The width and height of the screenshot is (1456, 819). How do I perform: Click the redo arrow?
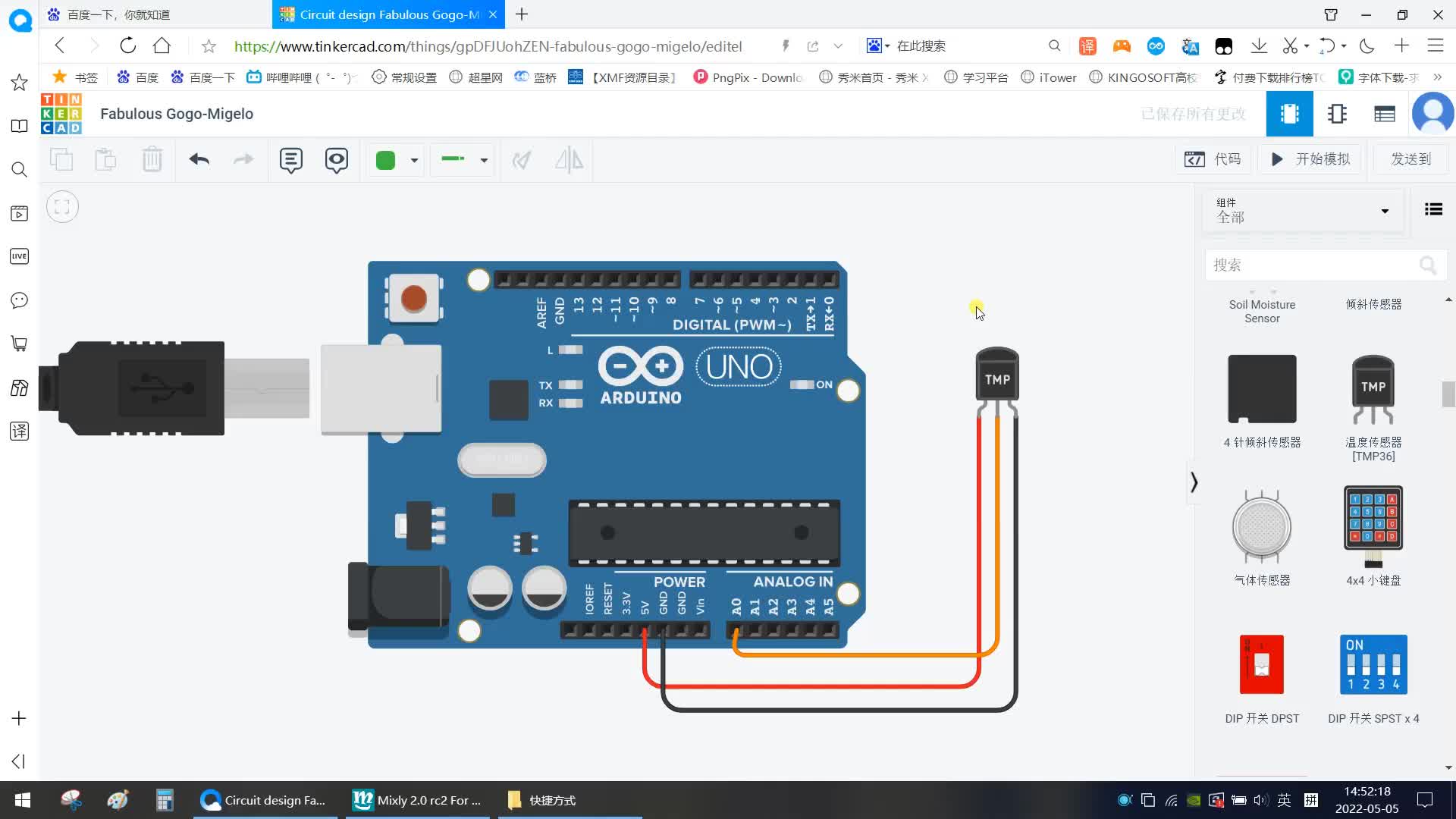pyautogui.click(x=243, y=159)
